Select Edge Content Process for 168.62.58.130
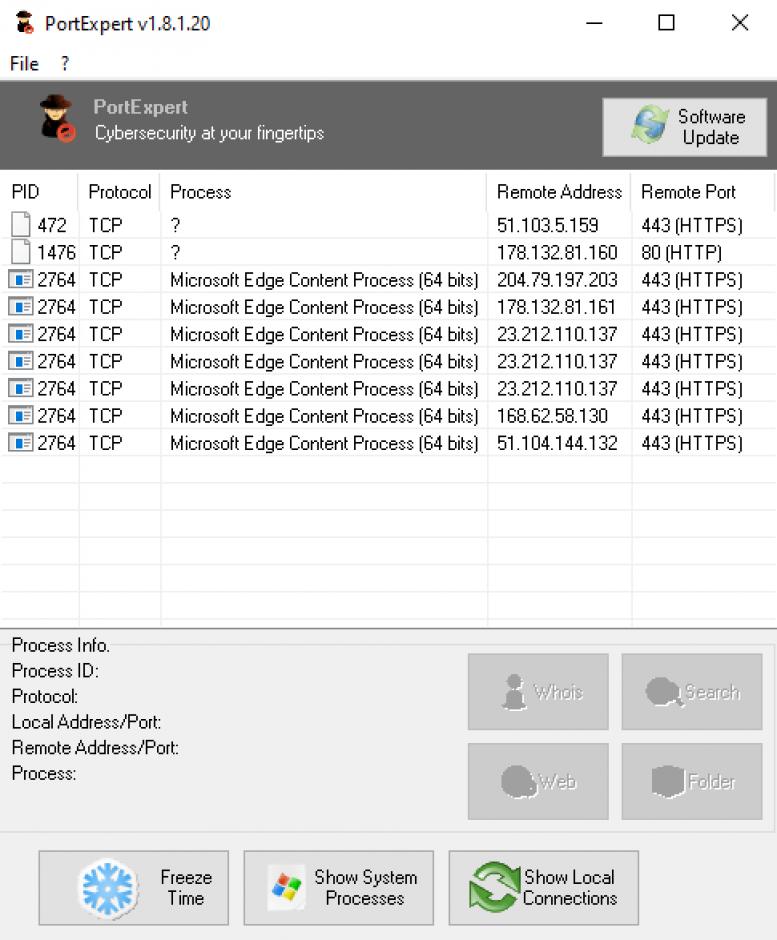777x940 pixels. click(x=324, y=416)
